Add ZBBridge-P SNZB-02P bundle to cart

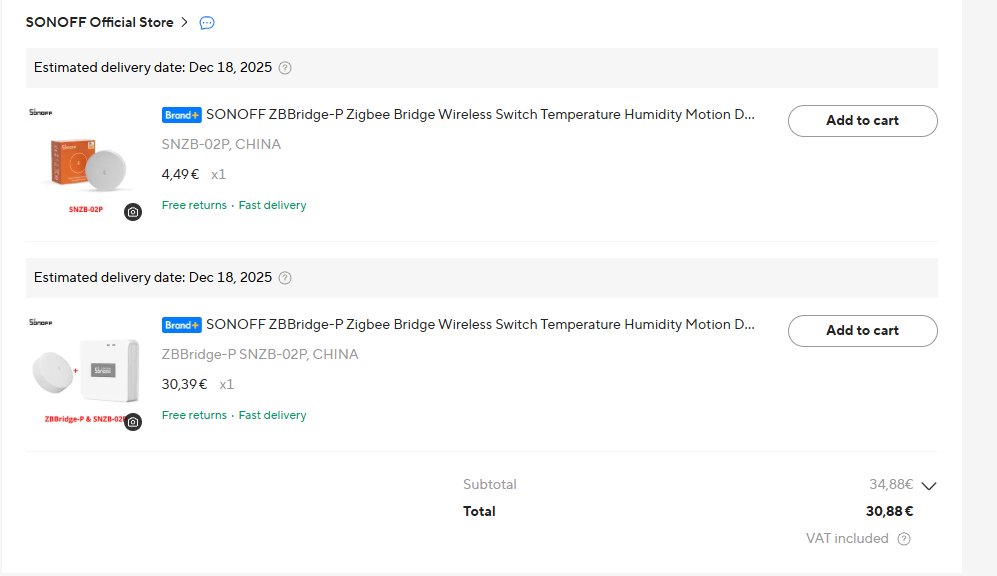tap(862, 331)
